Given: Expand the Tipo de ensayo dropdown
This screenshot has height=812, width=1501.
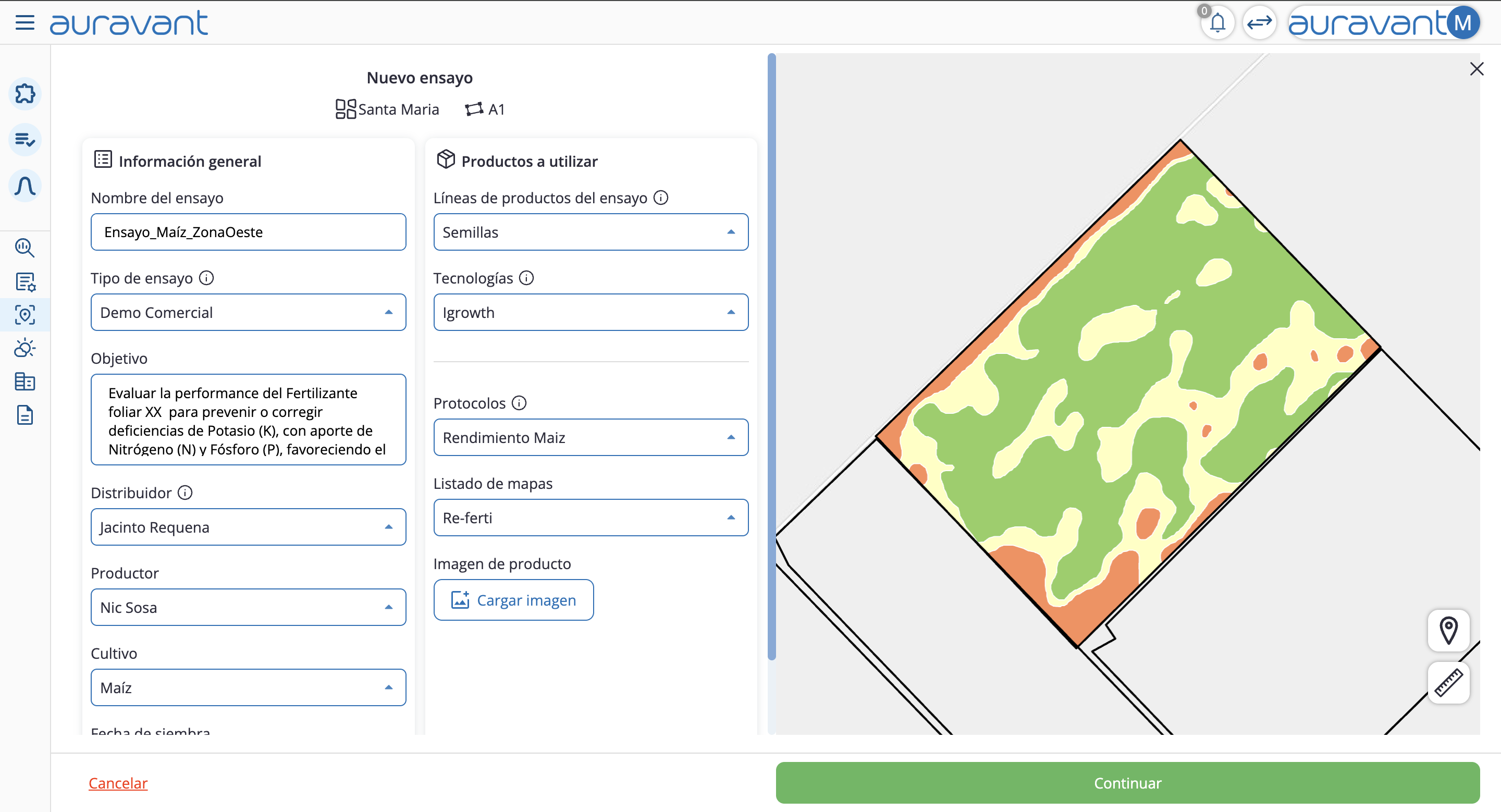Looking at the screenshot, I should point(248,312).
